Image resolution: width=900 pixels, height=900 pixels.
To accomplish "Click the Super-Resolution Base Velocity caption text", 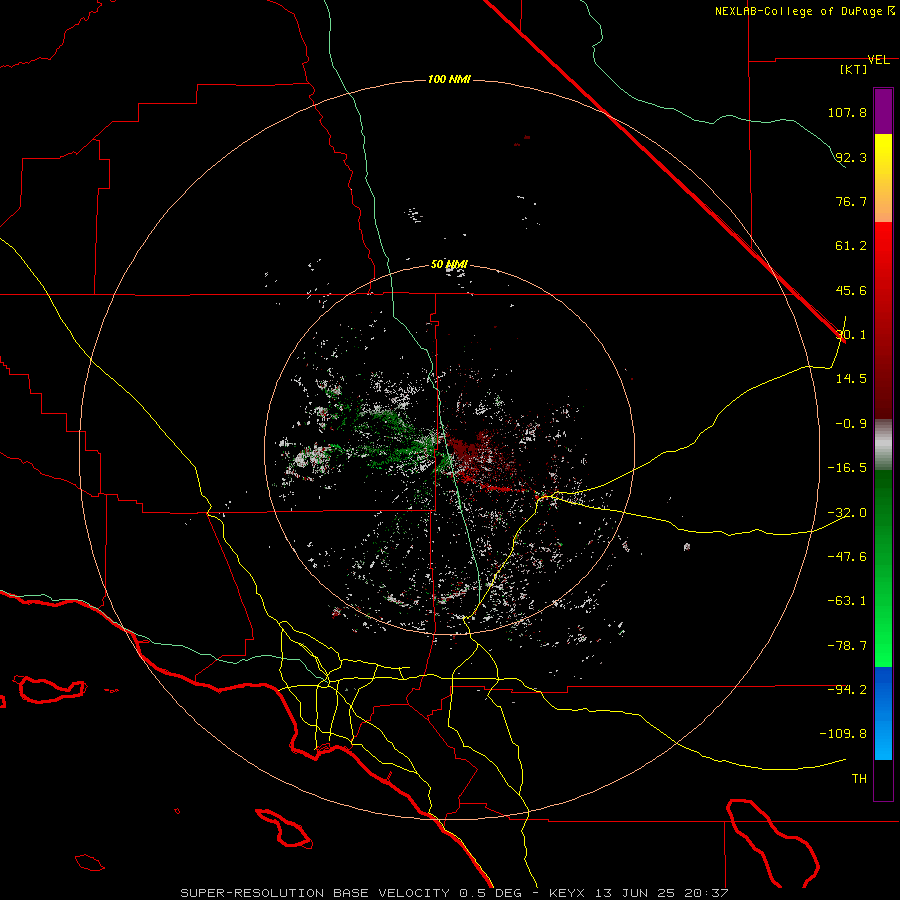I will click(x=454, y=893).
